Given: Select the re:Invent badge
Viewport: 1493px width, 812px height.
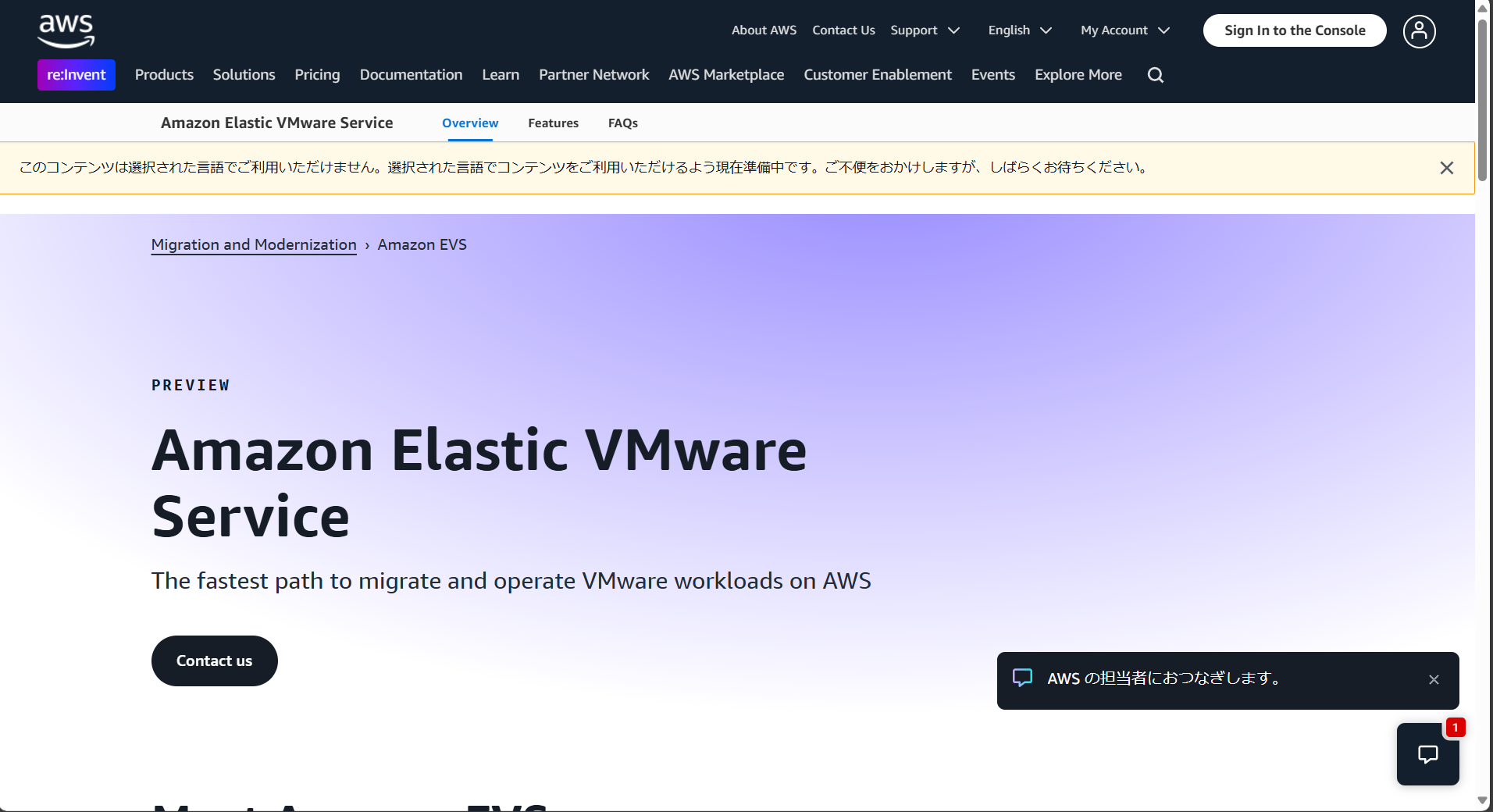Looking at the screenshot, I should coord(76,74).
